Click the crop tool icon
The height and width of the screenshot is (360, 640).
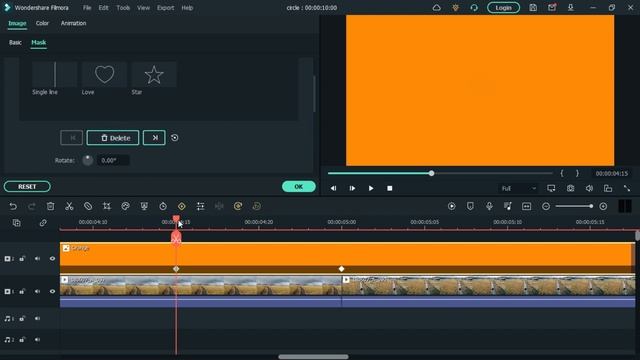tap(107, 206)
